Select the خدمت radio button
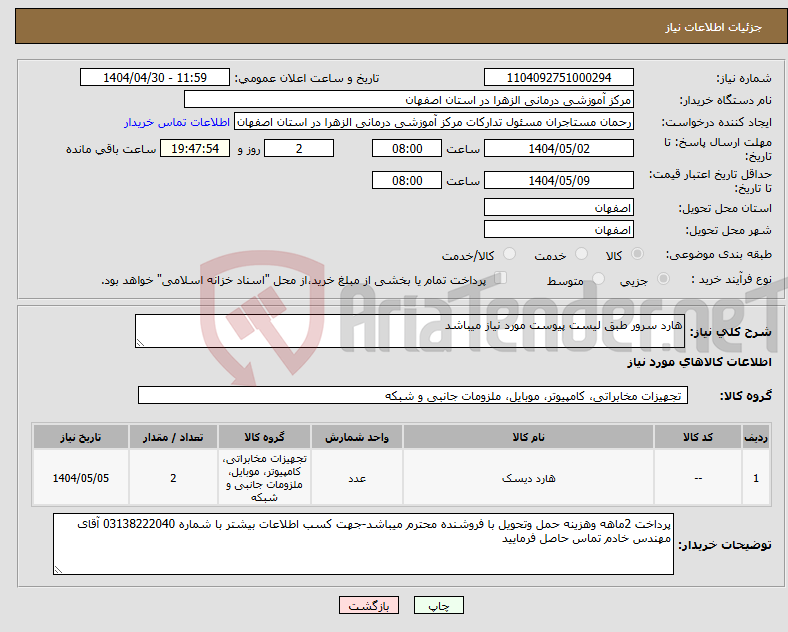The height and width of the screenshot is (632, 788). [x=581, y=254]
